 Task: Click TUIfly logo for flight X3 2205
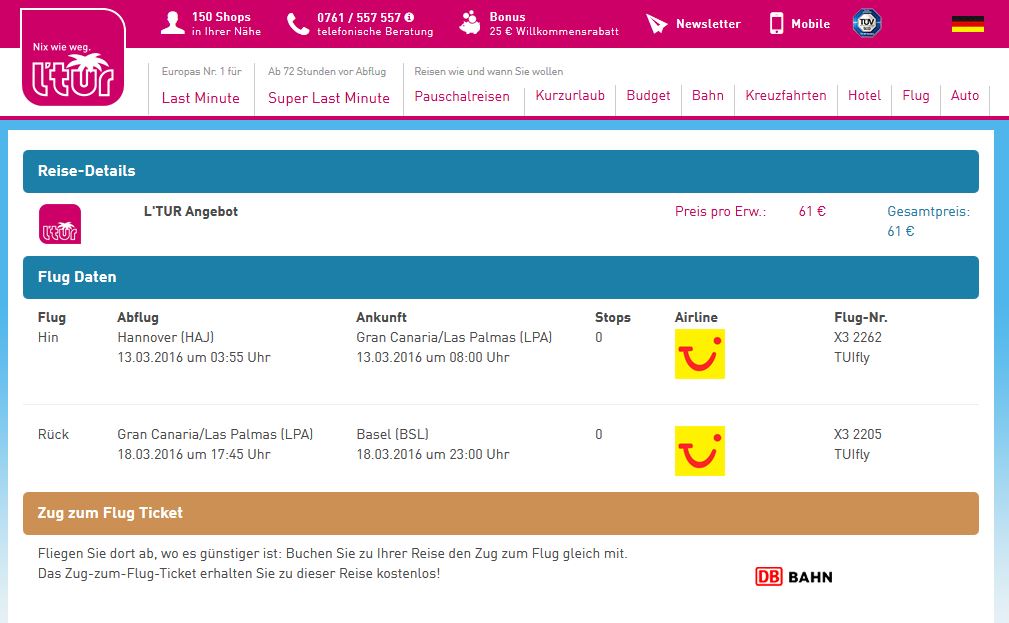tap(699, 451)
